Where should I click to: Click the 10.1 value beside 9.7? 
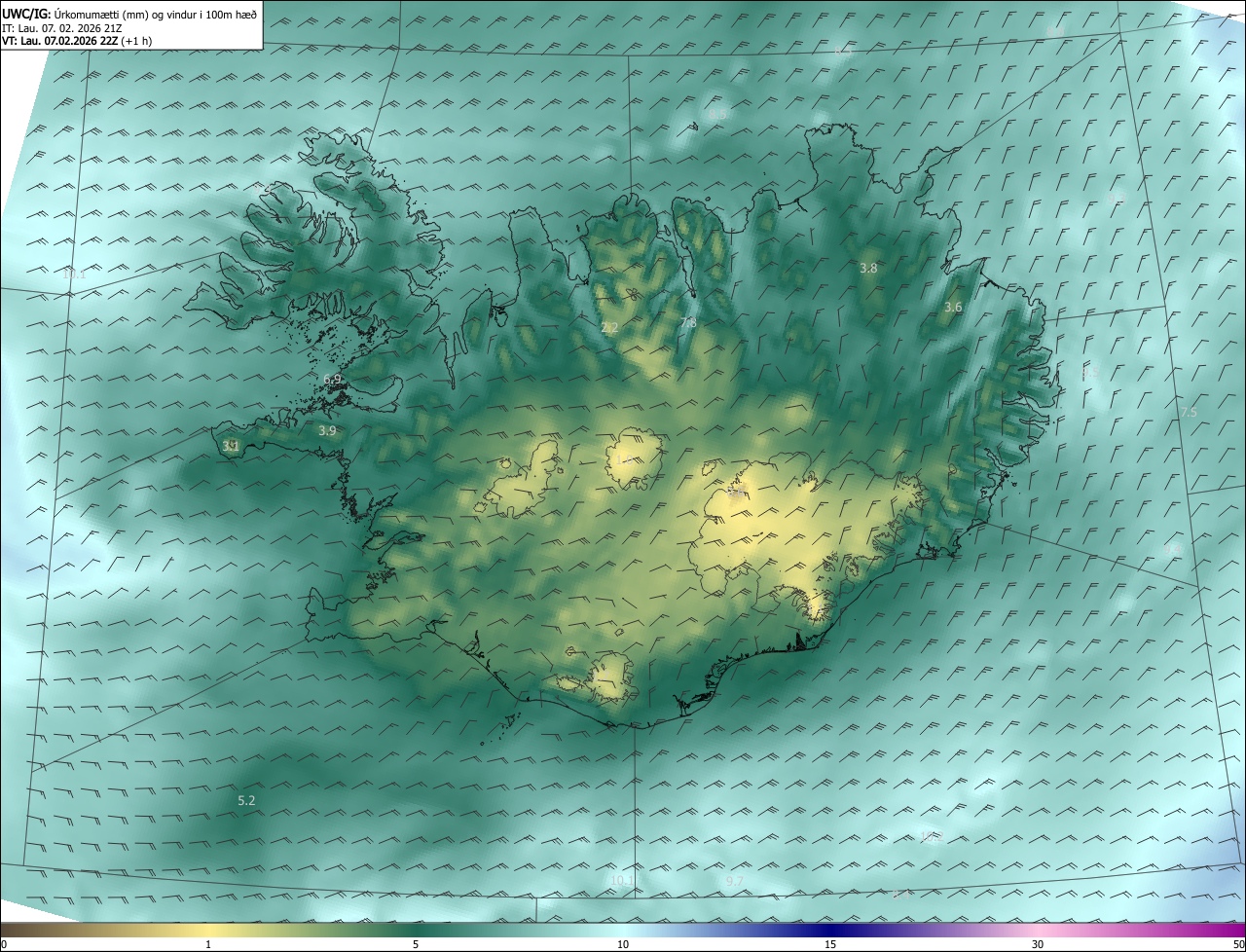coord(622,881)
